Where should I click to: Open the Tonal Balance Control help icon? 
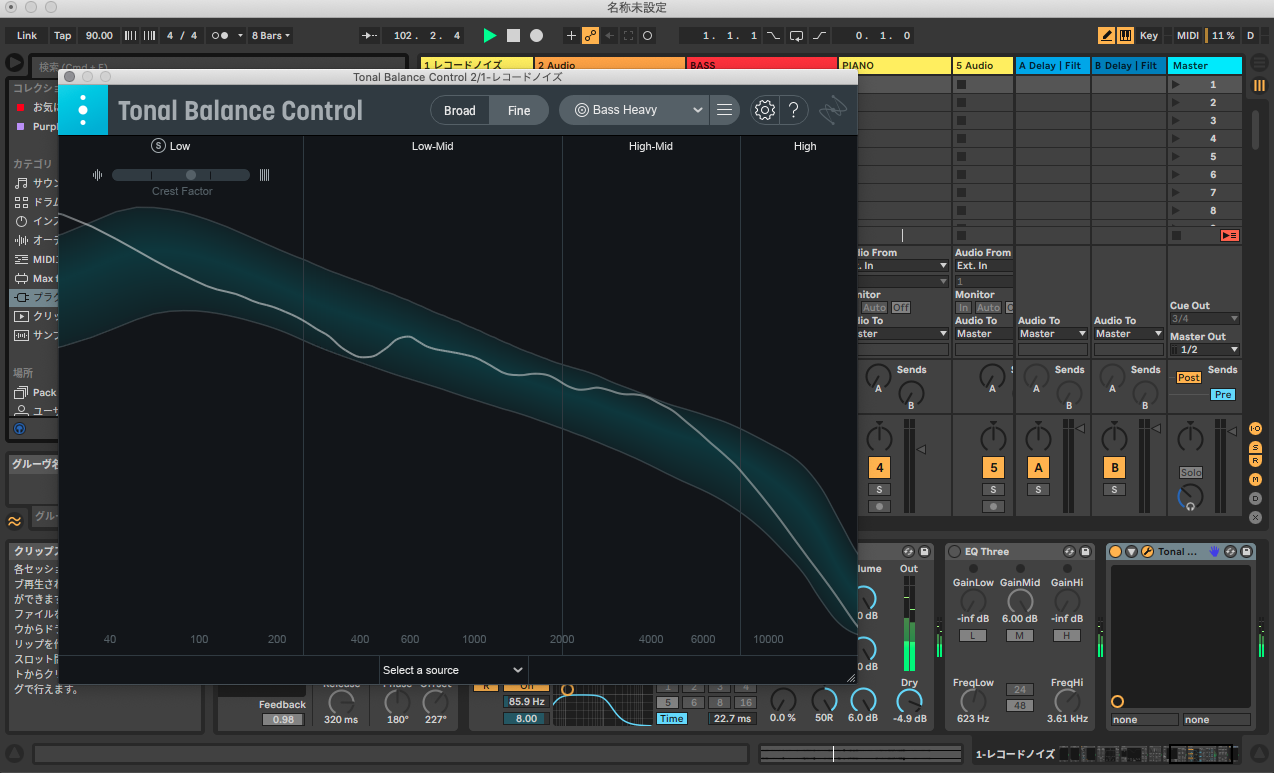[793, 110]
